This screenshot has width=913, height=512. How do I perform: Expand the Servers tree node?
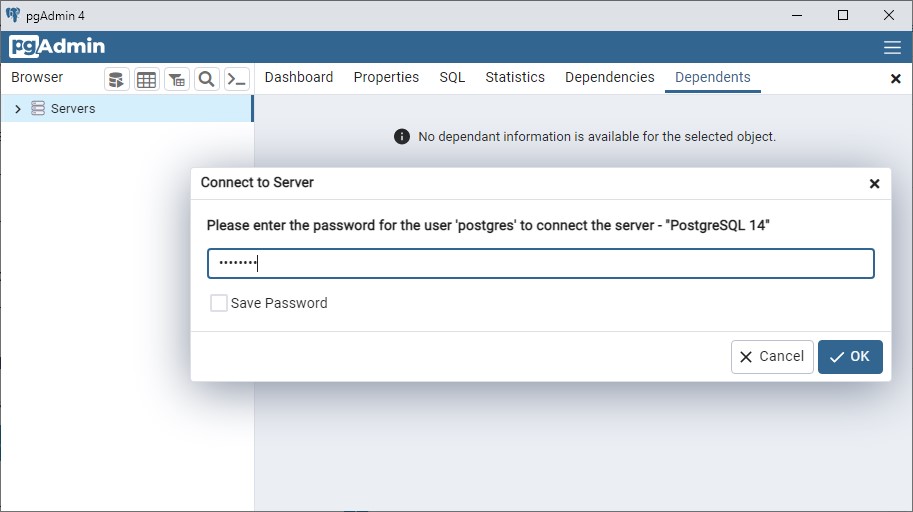(x=18, y=109)
